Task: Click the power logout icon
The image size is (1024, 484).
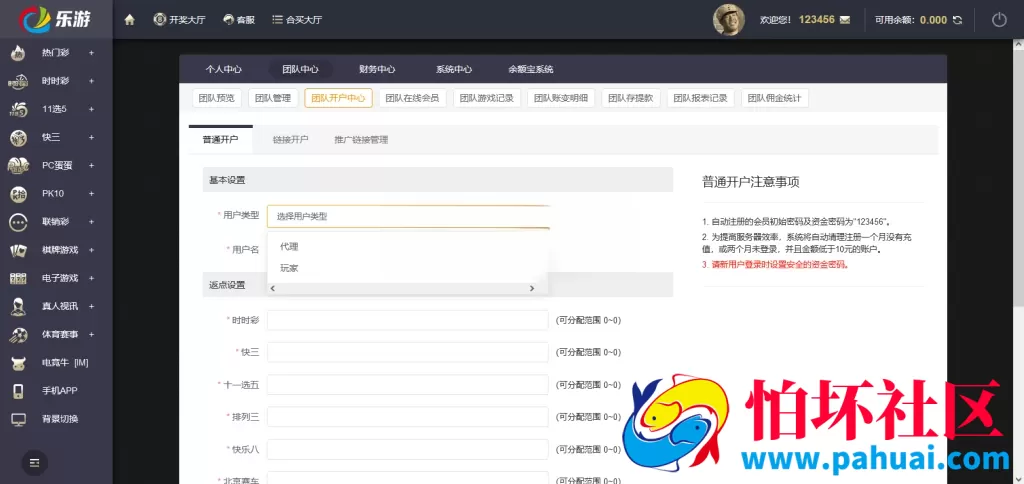Action: 999,20
